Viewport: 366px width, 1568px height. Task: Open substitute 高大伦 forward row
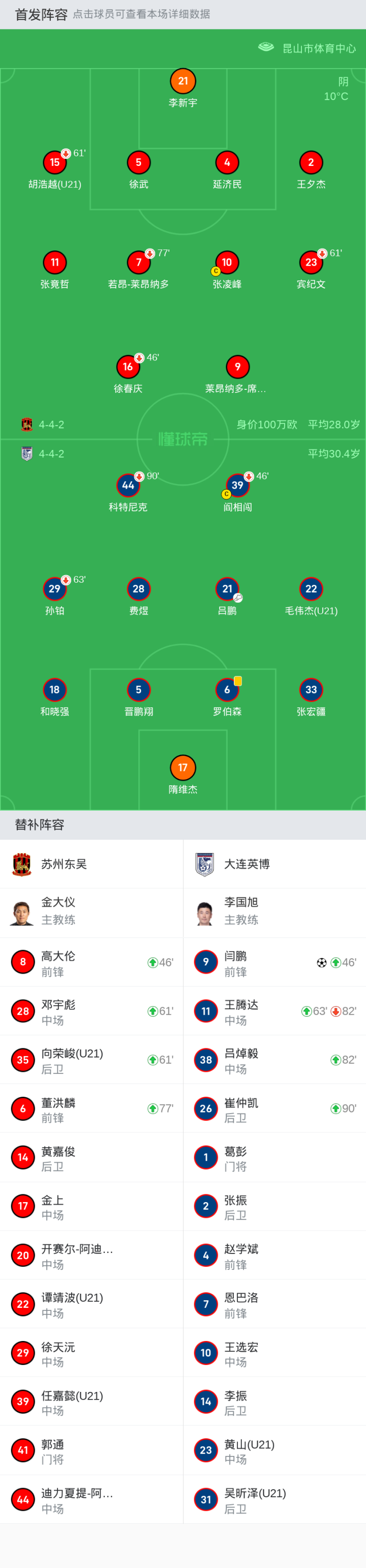pyautogui.click(x=91, y=962)
